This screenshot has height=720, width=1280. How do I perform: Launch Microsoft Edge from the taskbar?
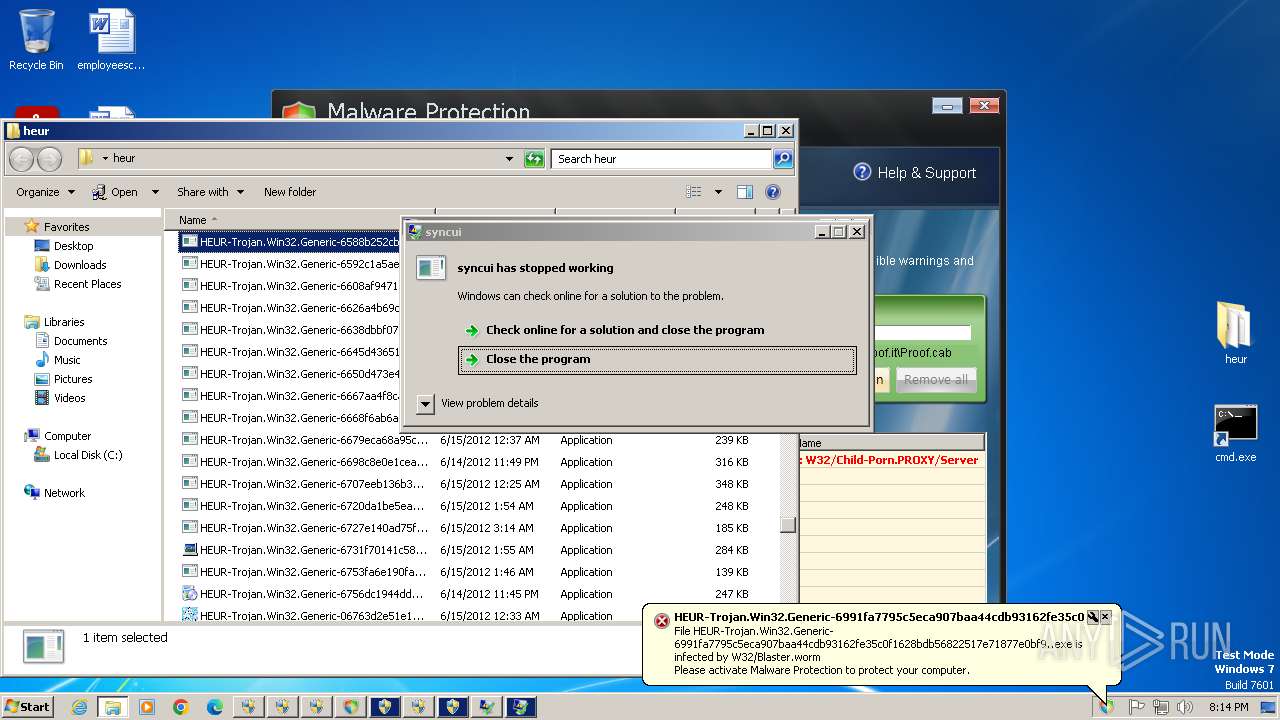215,707
